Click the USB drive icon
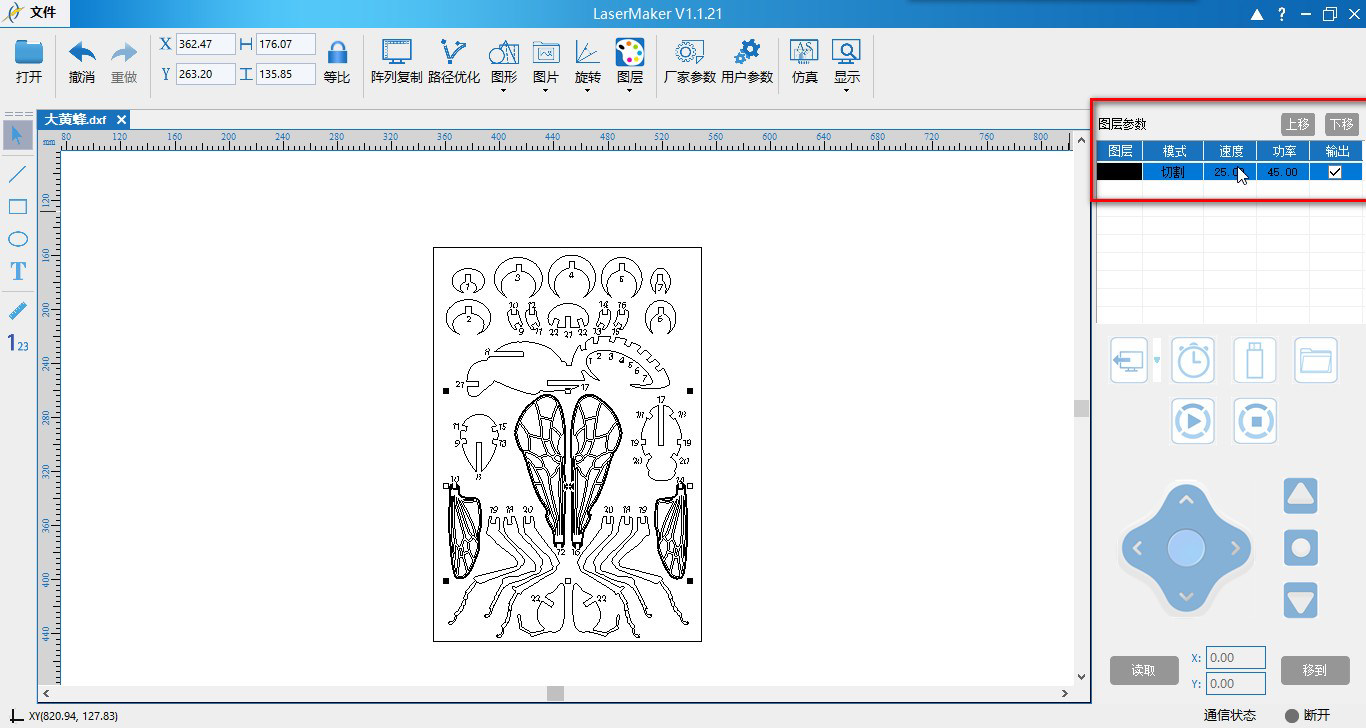This screenshot has width=1366, height=728. point(1255,360)
